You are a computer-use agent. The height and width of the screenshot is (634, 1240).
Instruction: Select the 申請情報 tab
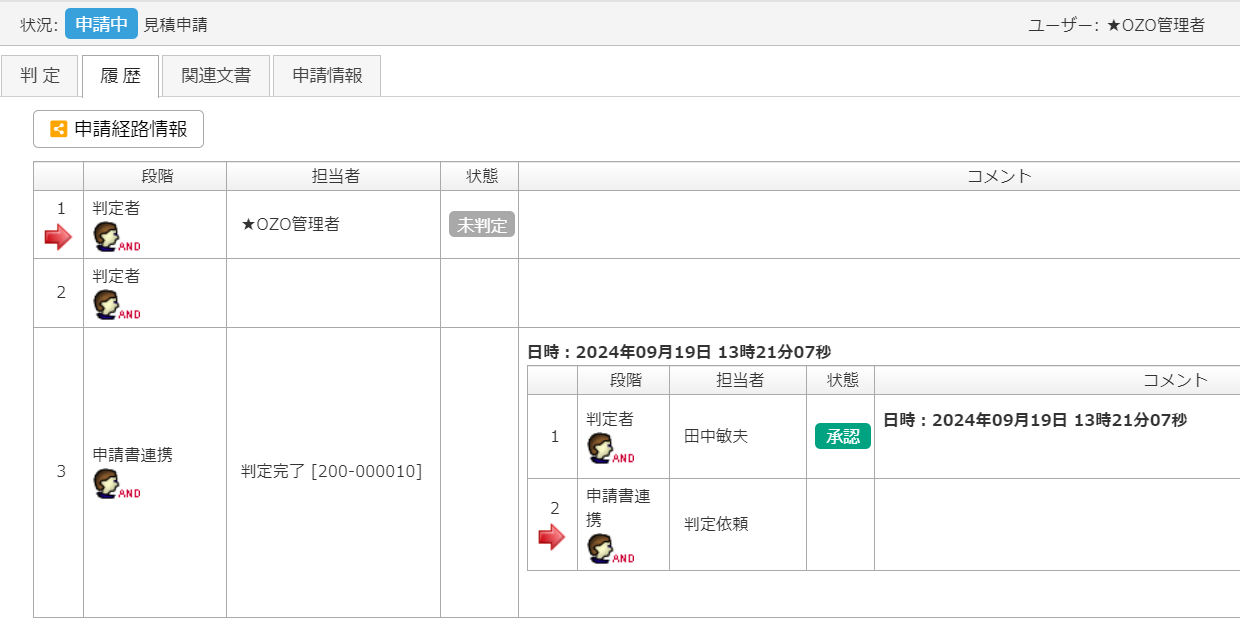pyautogui.click(x=327, y=76)
